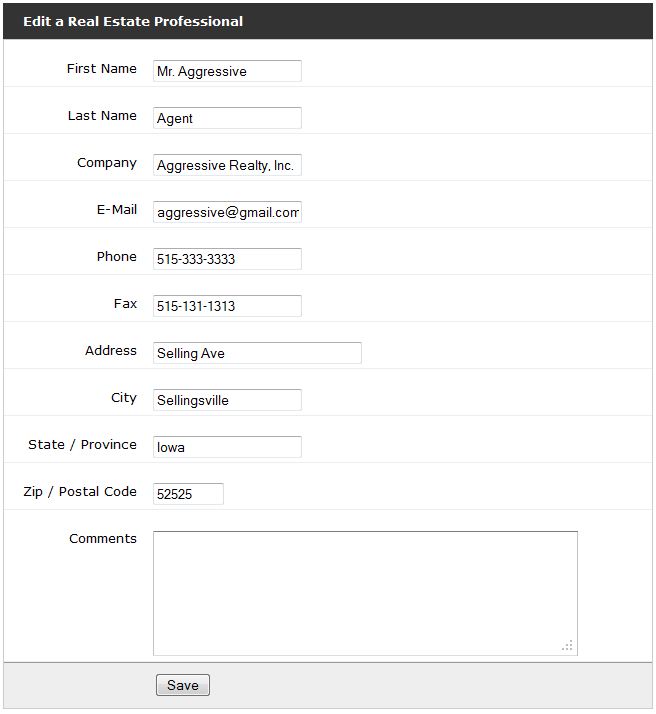Click the Save button
The width and height of the screenshot is (656, 714).
click(x=183, y=685)
